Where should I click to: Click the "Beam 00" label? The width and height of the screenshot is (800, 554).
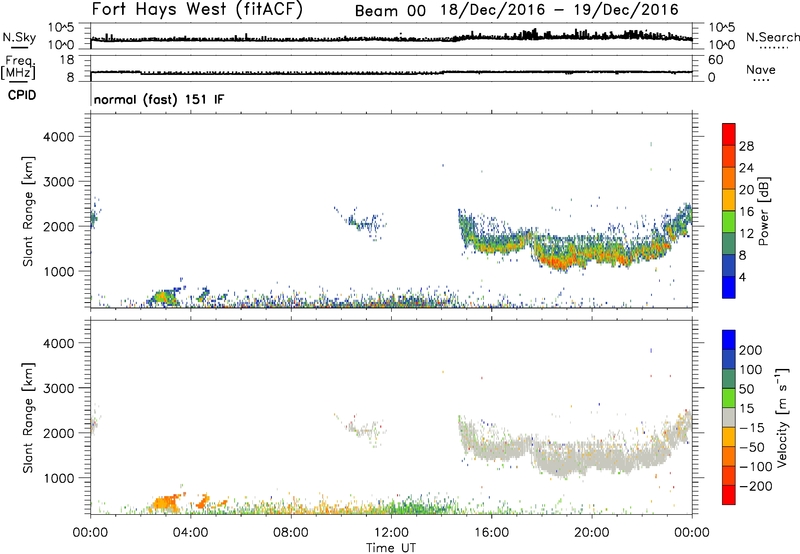click(x=390, y=11)
